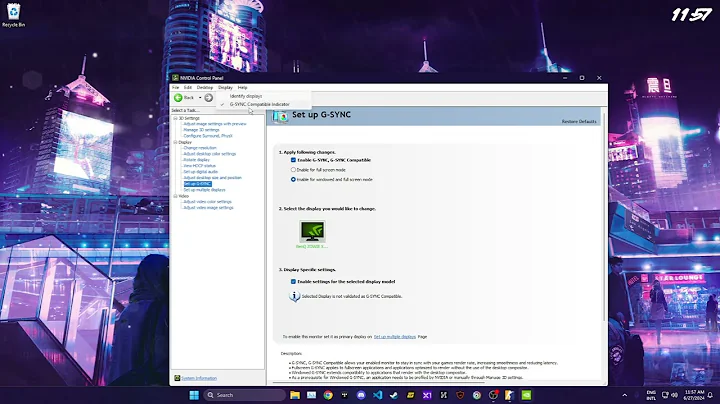This screenshot has width=720, height=404.
Task: Open File Explorer from taskbar
Action: click(295, 395)
